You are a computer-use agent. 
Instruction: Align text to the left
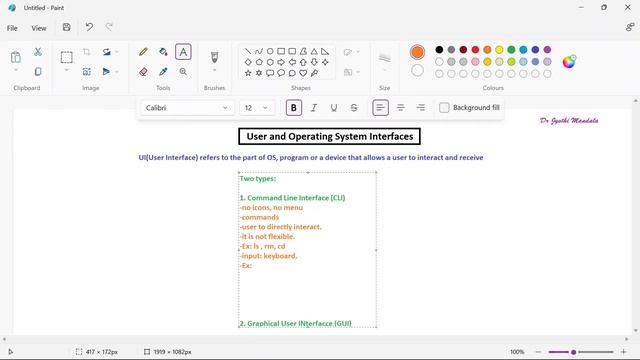coord(380,108)
